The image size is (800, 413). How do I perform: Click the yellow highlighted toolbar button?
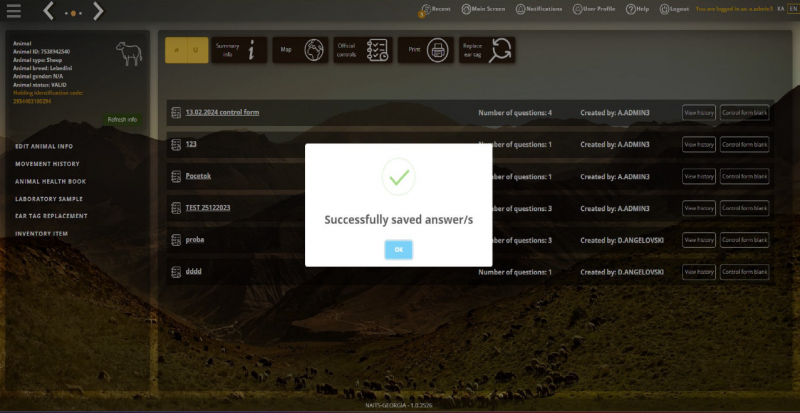click(x=187, y=50)
